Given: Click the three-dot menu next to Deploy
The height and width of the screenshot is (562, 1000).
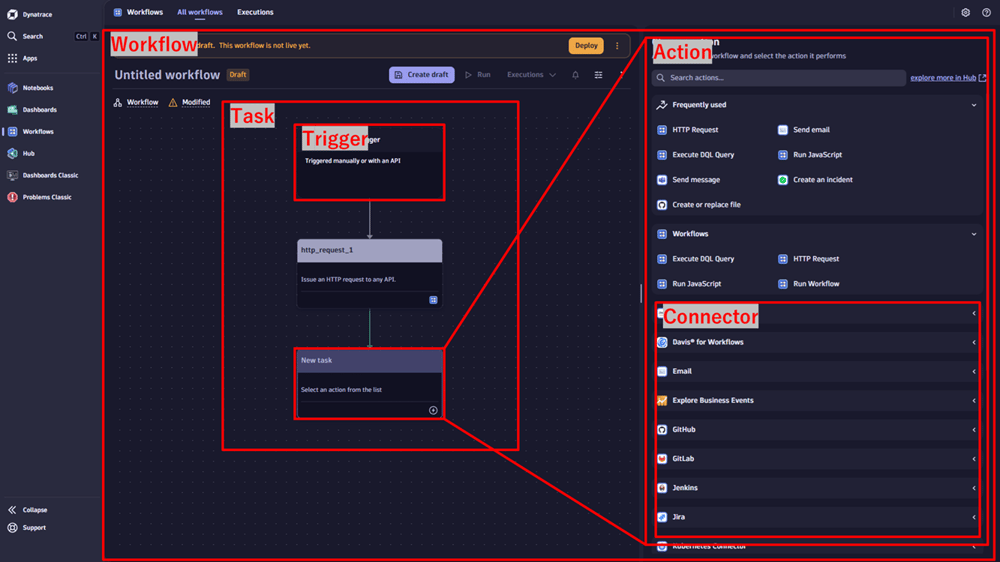Looking at the screenshot, I should pos(617,46).
